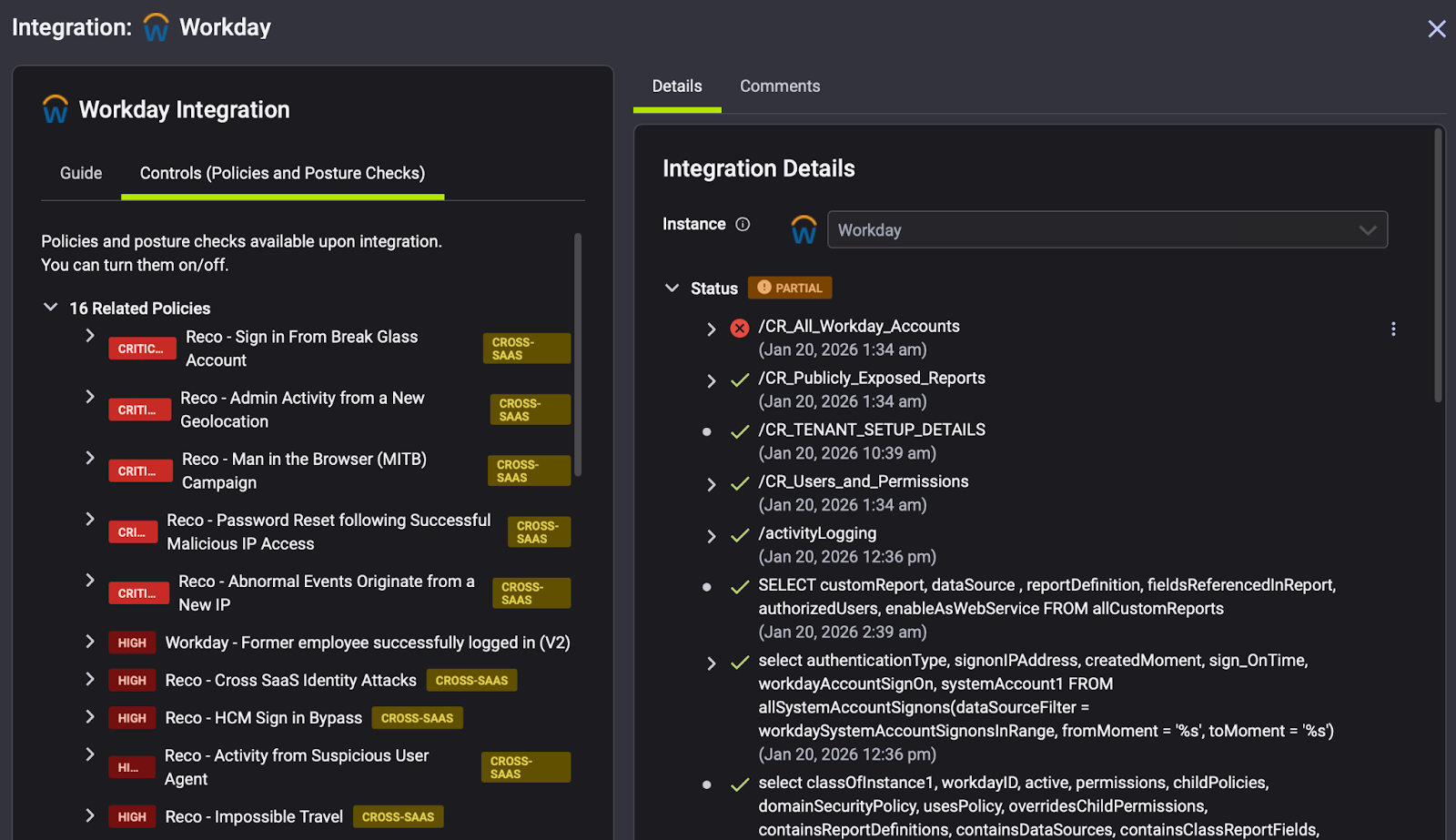The height and width of the screenshot is (840, 1456).
Task: Click CROSS-SAAS tag on Cross SaaS Identity Attacks
Action: click(471, 681)
